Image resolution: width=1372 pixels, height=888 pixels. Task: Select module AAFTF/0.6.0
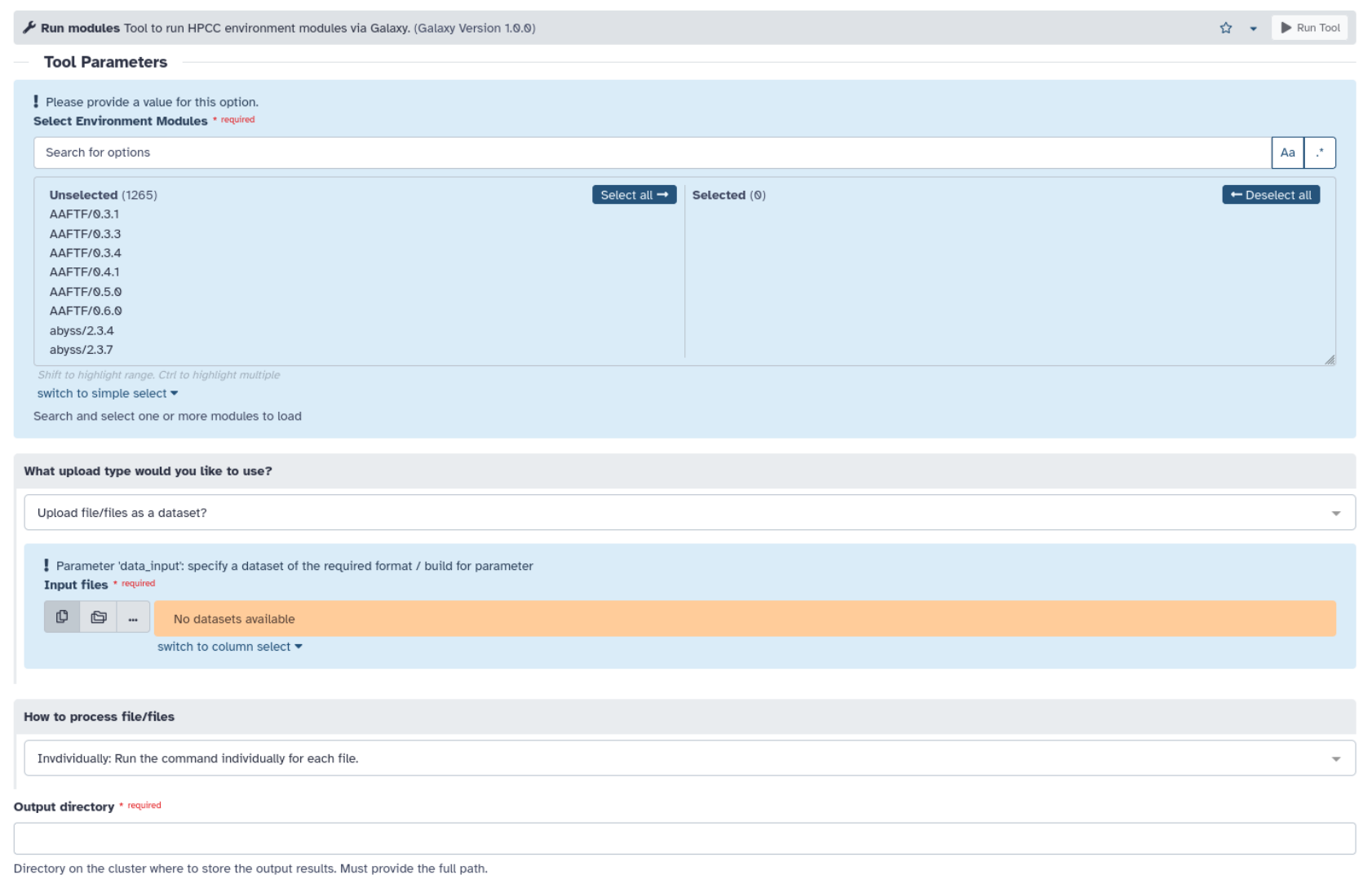(86, 311)
